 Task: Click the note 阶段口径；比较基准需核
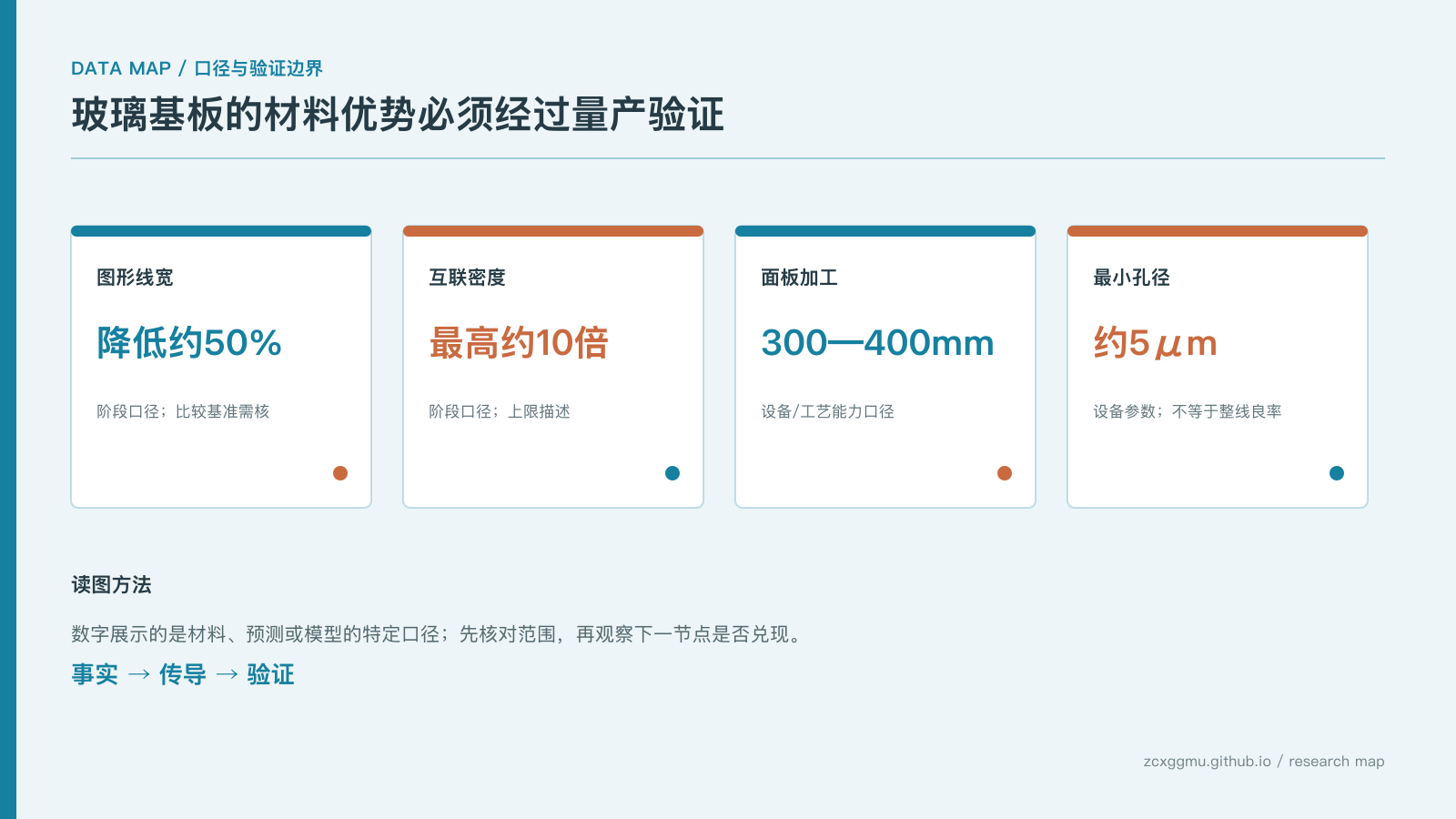(x=183, y=411)
